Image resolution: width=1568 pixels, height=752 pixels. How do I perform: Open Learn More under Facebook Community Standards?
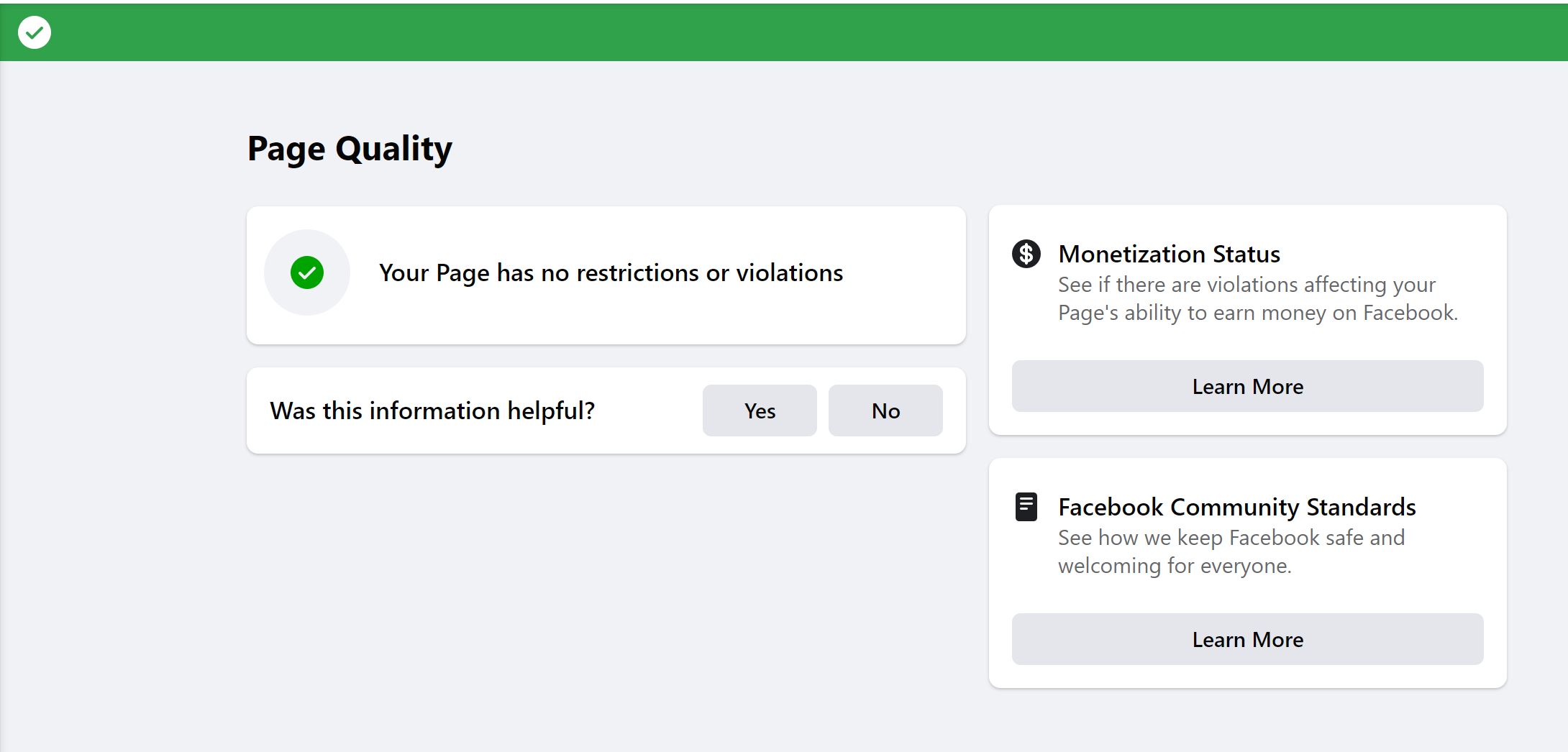tap(1247, 639)
